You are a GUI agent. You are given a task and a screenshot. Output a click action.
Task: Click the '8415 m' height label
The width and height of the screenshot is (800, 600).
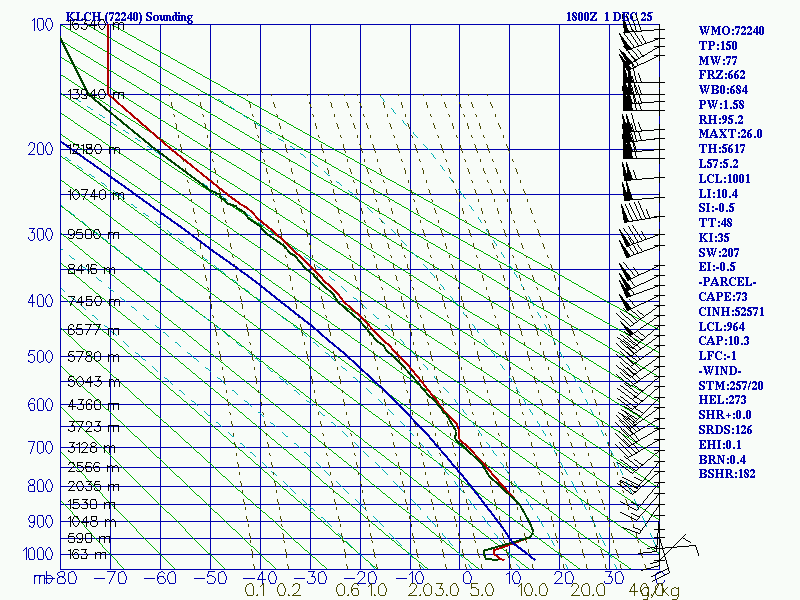(x=92, y=269)
